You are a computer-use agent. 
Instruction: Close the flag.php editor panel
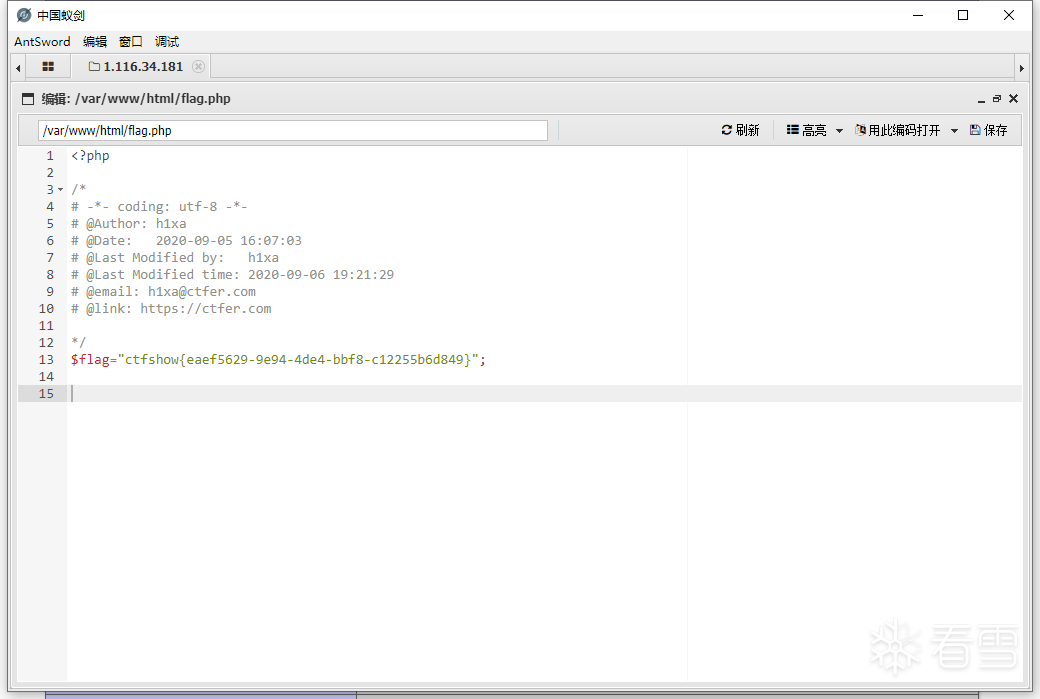[x=1013, y=98]
